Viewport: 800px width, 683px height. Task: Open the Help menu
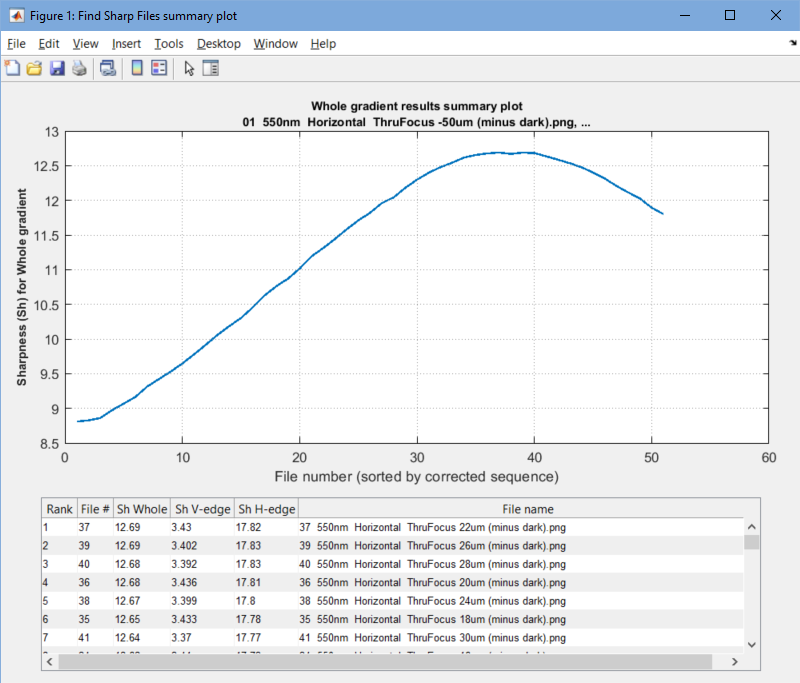pos(323,44)
